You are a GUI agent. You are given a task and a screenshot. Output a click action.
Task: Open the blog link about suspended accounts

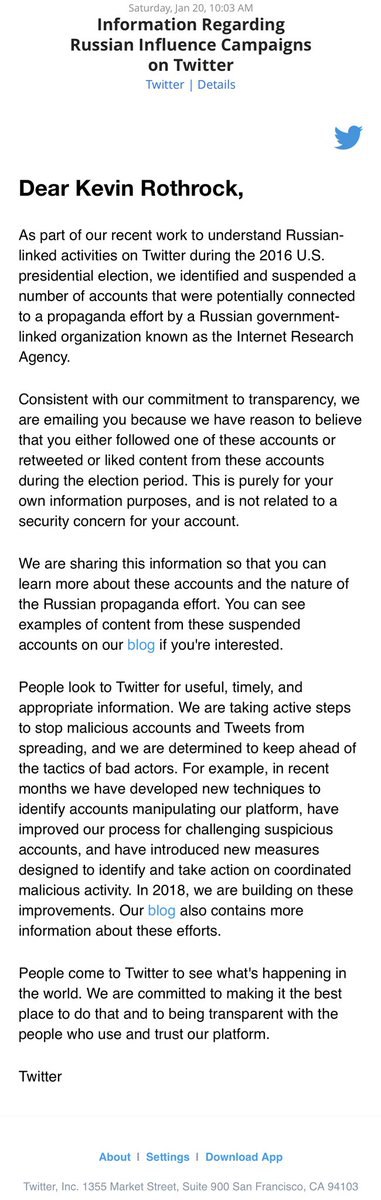tap(141, 645)
